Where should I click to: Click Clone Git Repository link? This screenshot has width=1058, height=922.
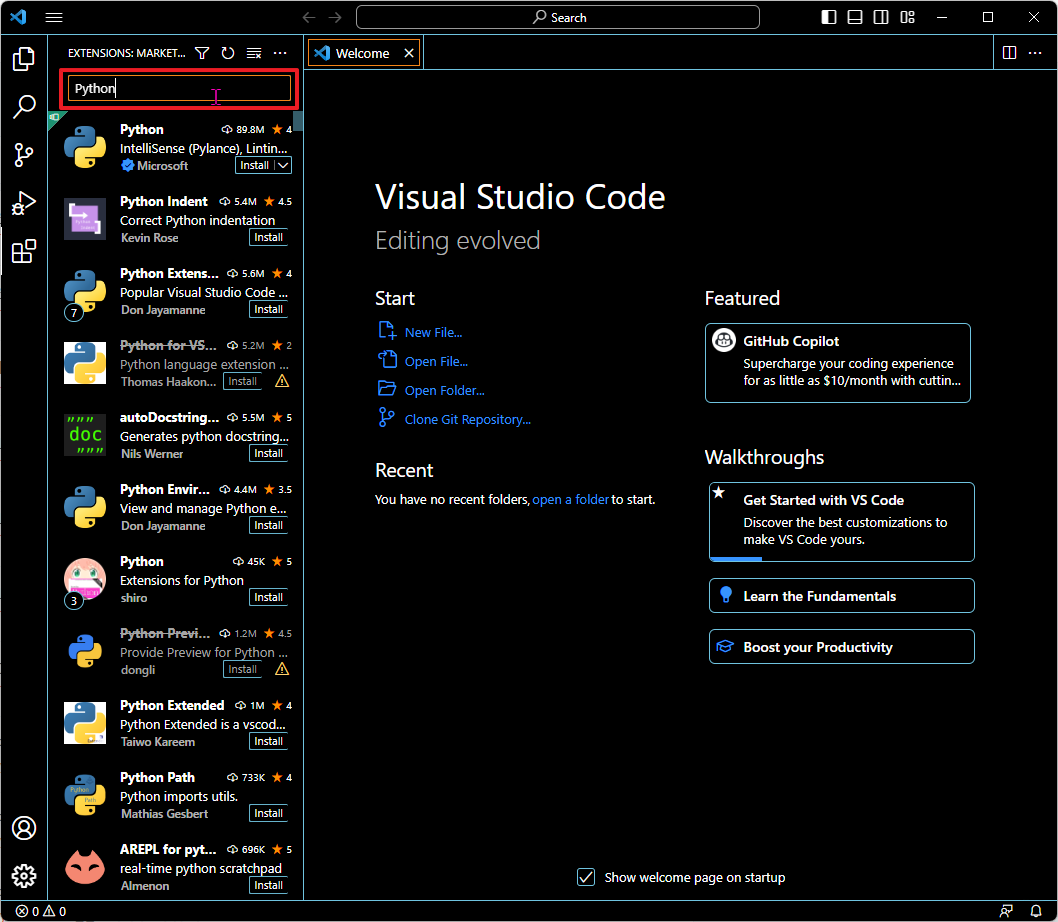pyautogui.click(x=468, y=419)
